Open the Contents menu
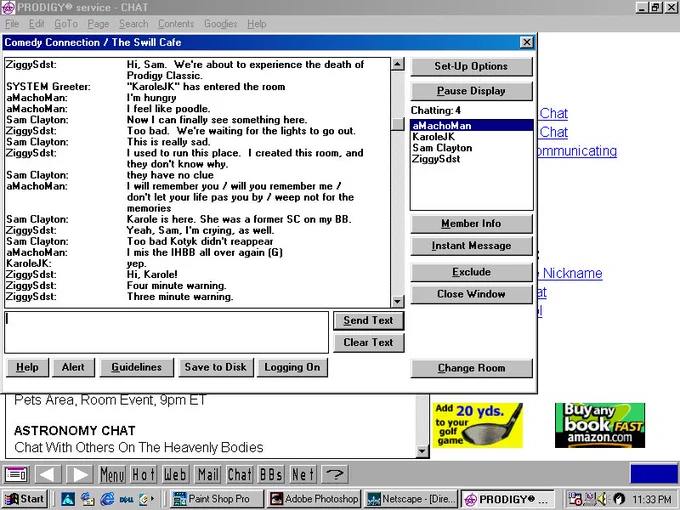Image resolution: width=680 pixels, height=510 pixels. click(x=176, y=24)
